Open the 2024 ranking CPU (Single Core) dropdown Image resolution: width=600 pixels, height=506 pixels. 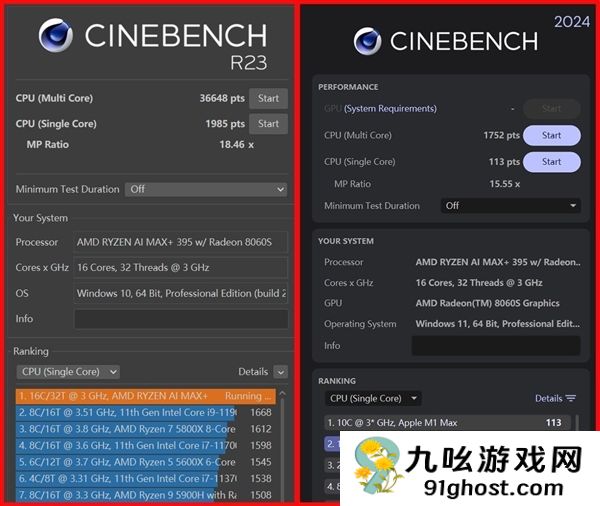click(373, 398)
